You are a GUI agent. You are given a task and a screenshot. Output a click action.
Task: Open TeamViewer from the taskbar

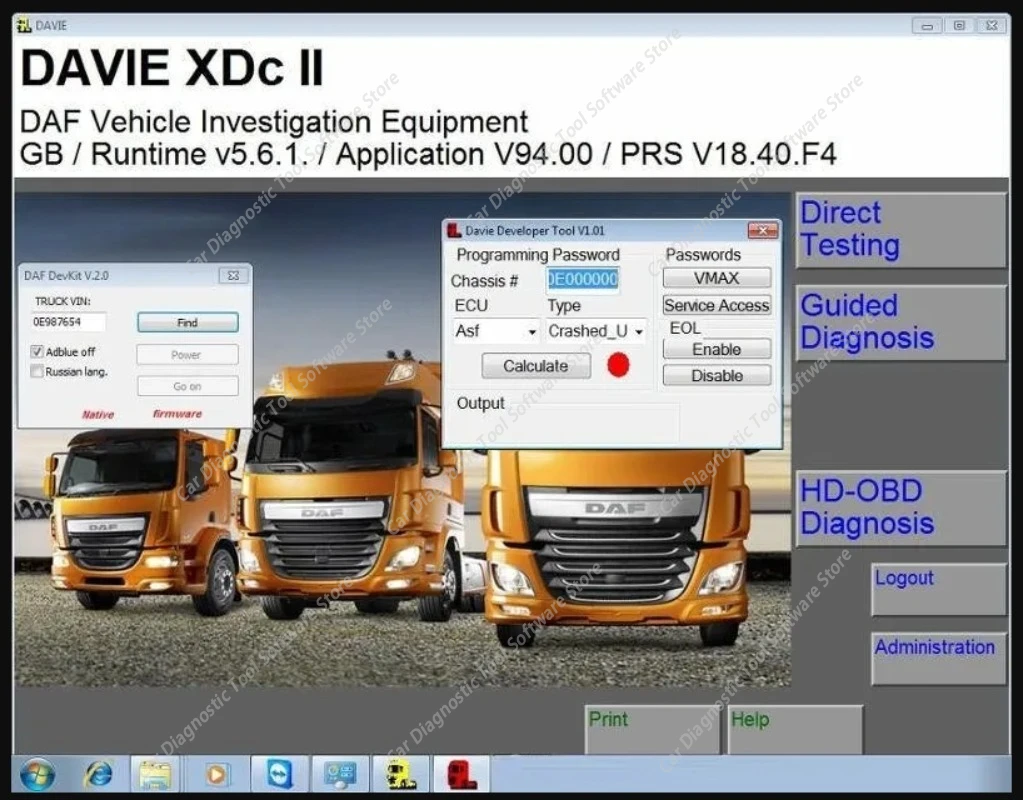click(280, 775)
